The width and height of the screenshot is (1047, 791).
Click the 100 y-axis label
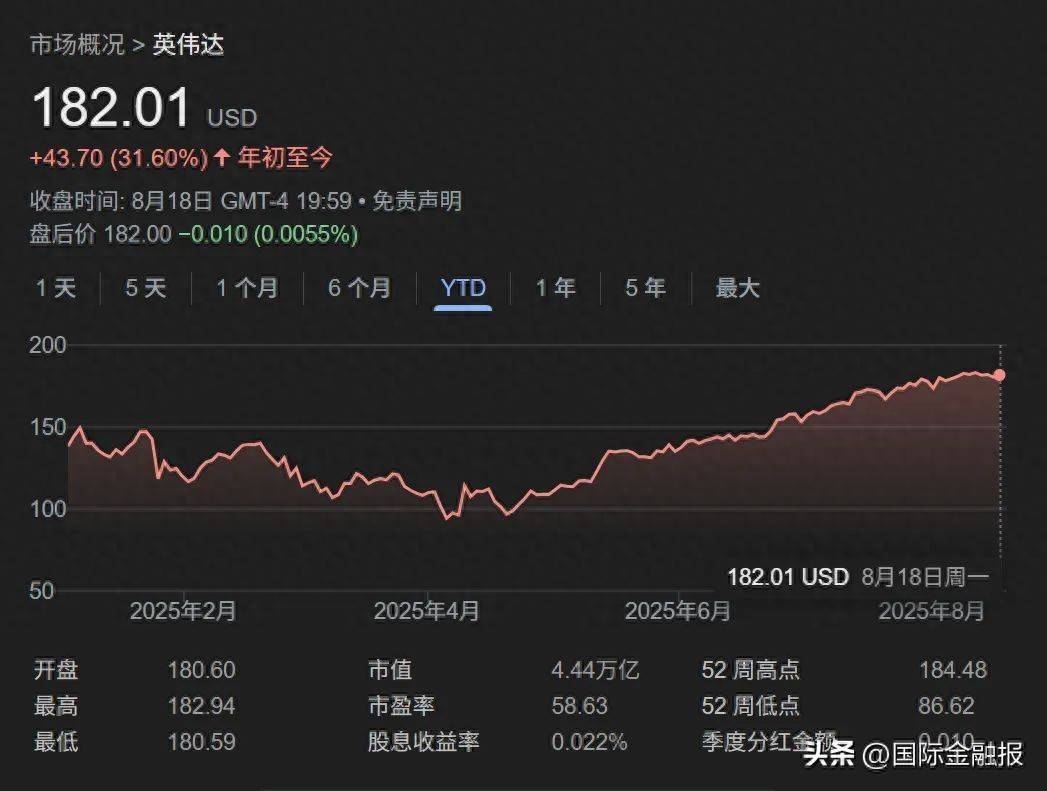click(x=47, y=509)
